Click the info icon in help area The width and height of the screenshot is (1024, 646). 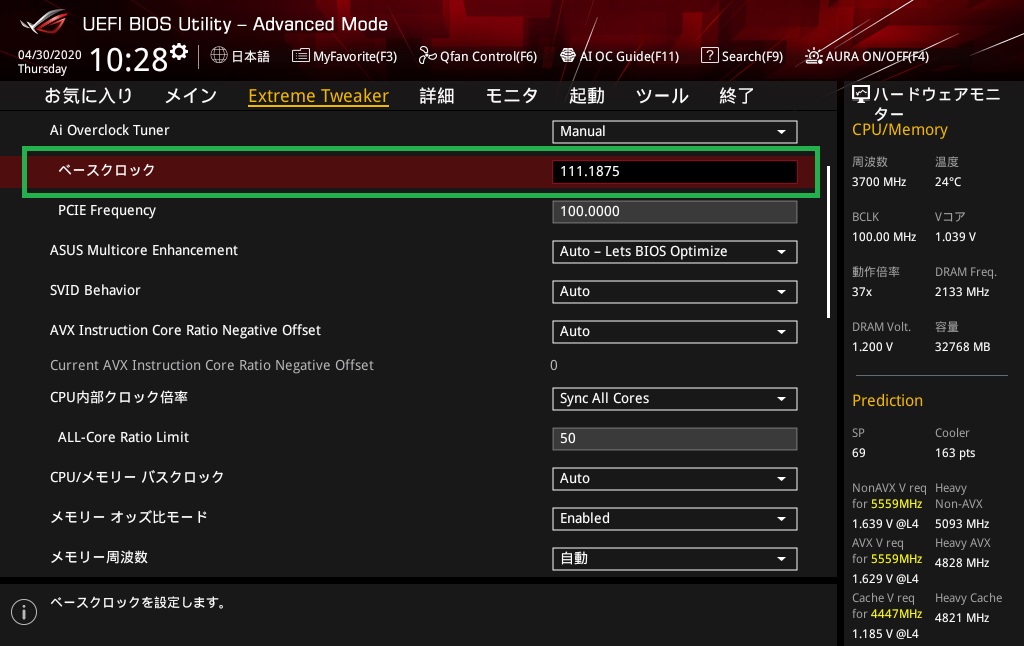tap(24, 612)
